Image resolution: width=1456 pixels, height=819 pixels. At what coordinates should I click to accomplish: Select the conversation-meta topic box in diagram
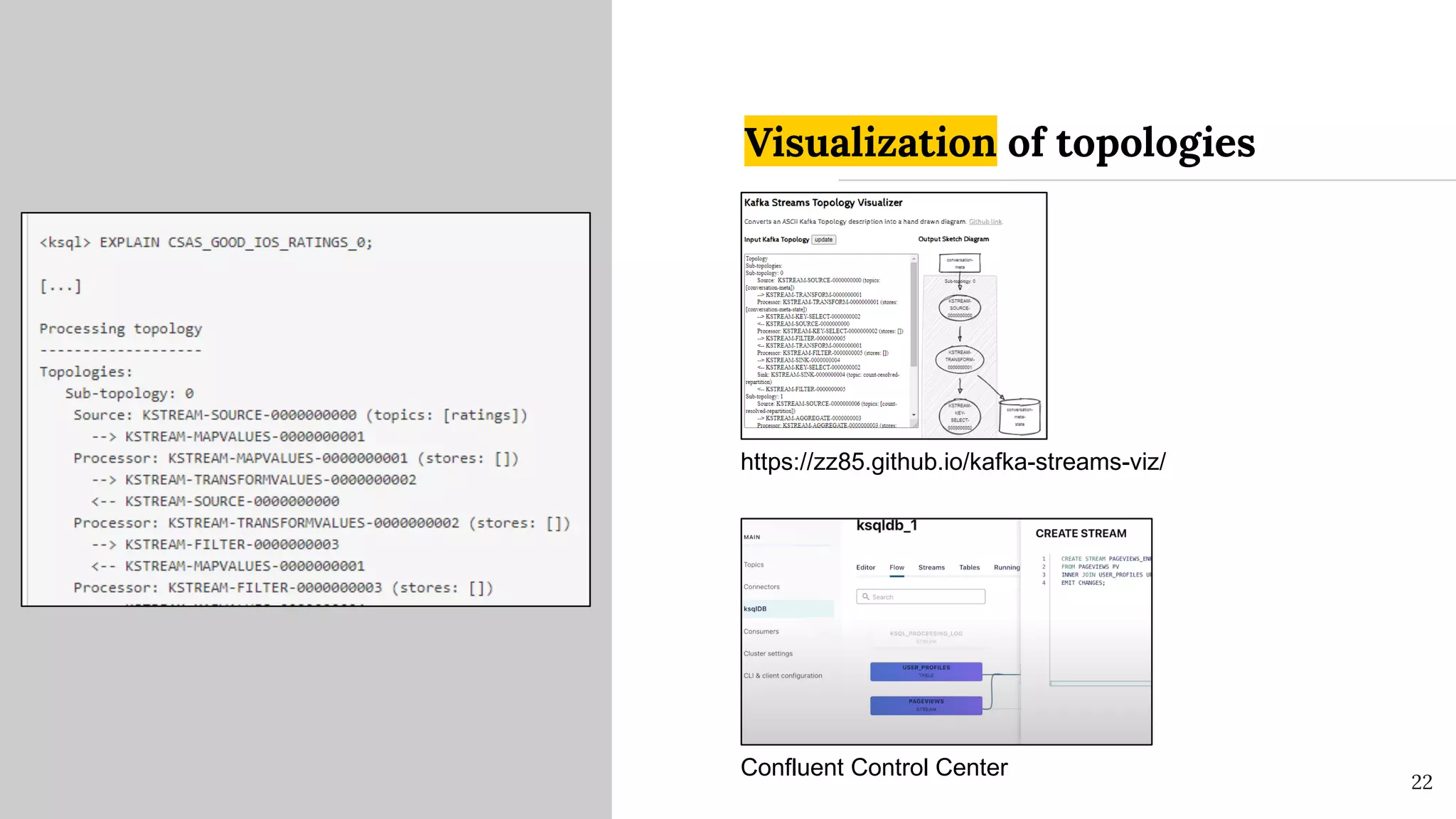click(x=960, y=263)
